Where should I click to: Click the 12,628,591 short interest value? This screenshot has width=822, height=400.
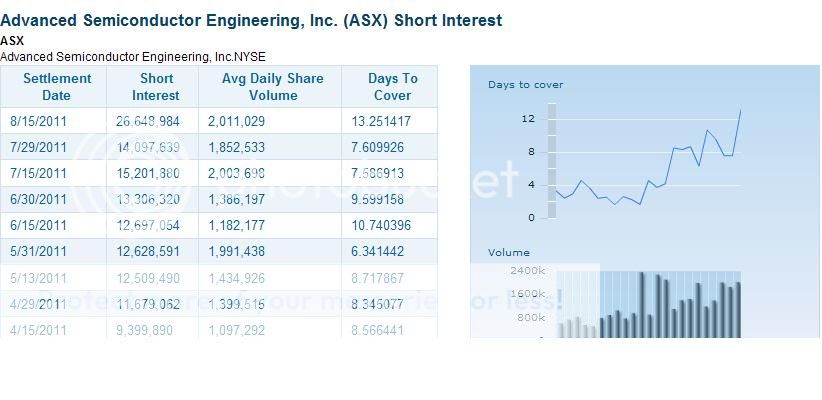[148, 251]
